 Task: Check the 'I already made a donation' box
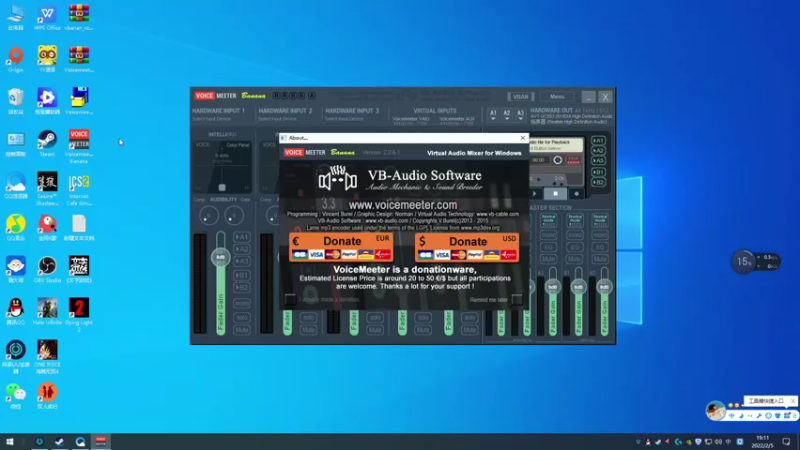coord(290,299)
